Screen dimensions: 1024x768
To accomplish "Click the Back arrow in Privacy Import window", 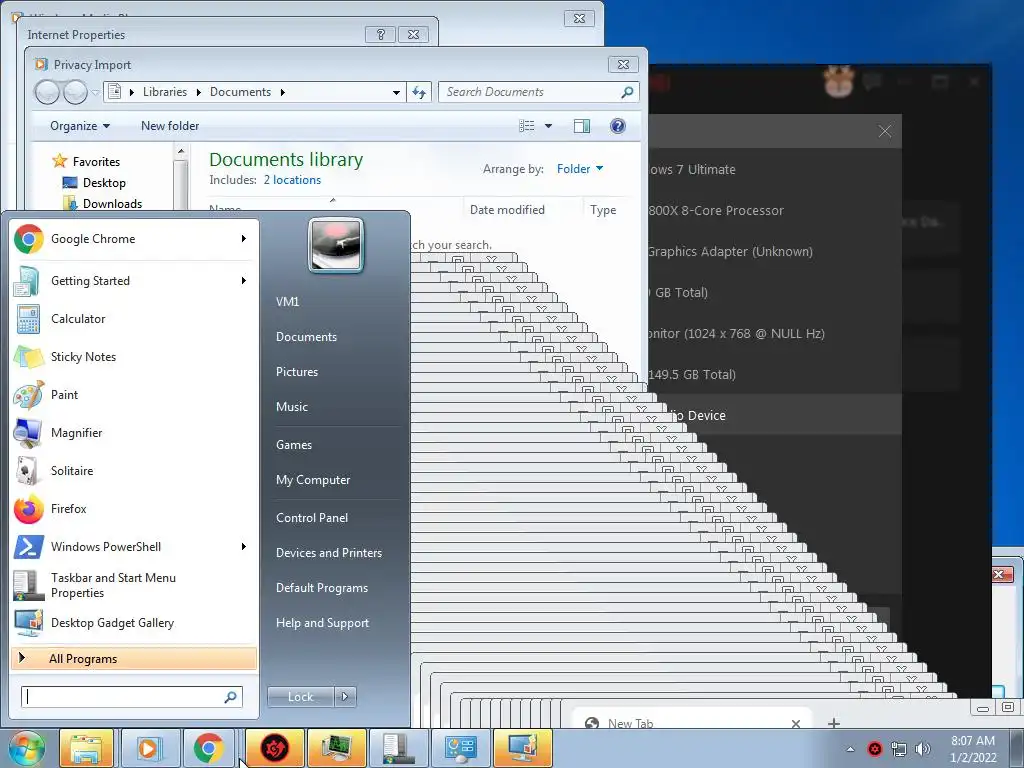I will pos(48,92).
